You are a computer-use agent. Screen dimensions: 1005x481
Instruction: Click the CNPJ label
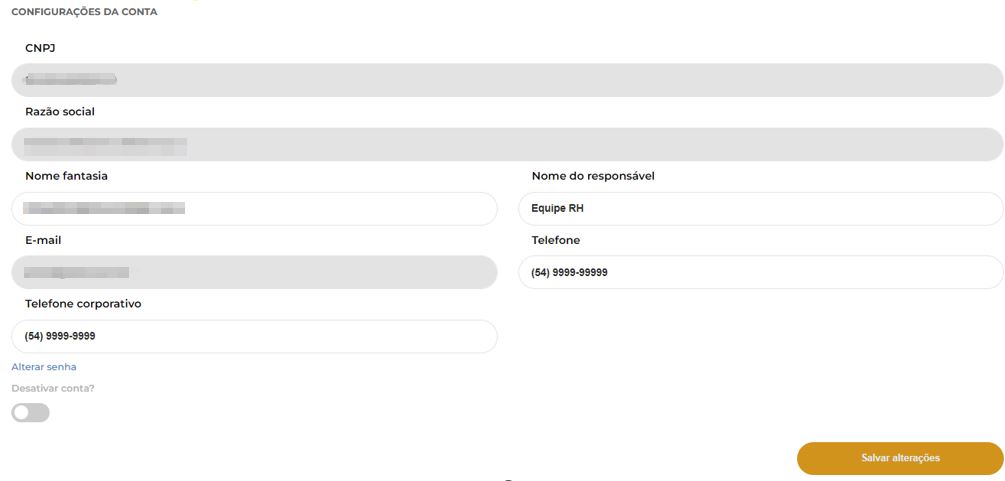pos(40,48)
